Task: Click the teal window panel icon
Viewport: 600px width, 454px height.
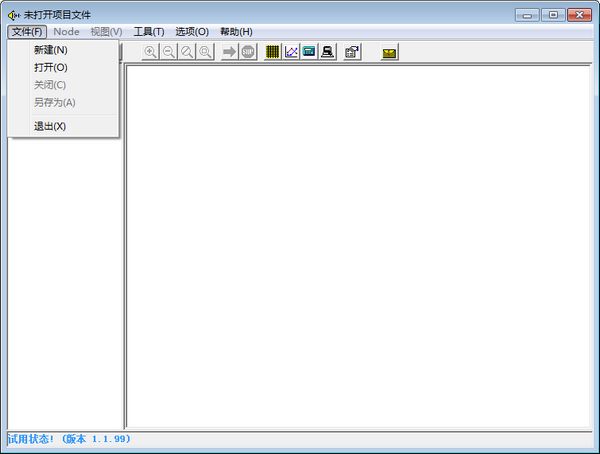Action: tap(309, 52)
